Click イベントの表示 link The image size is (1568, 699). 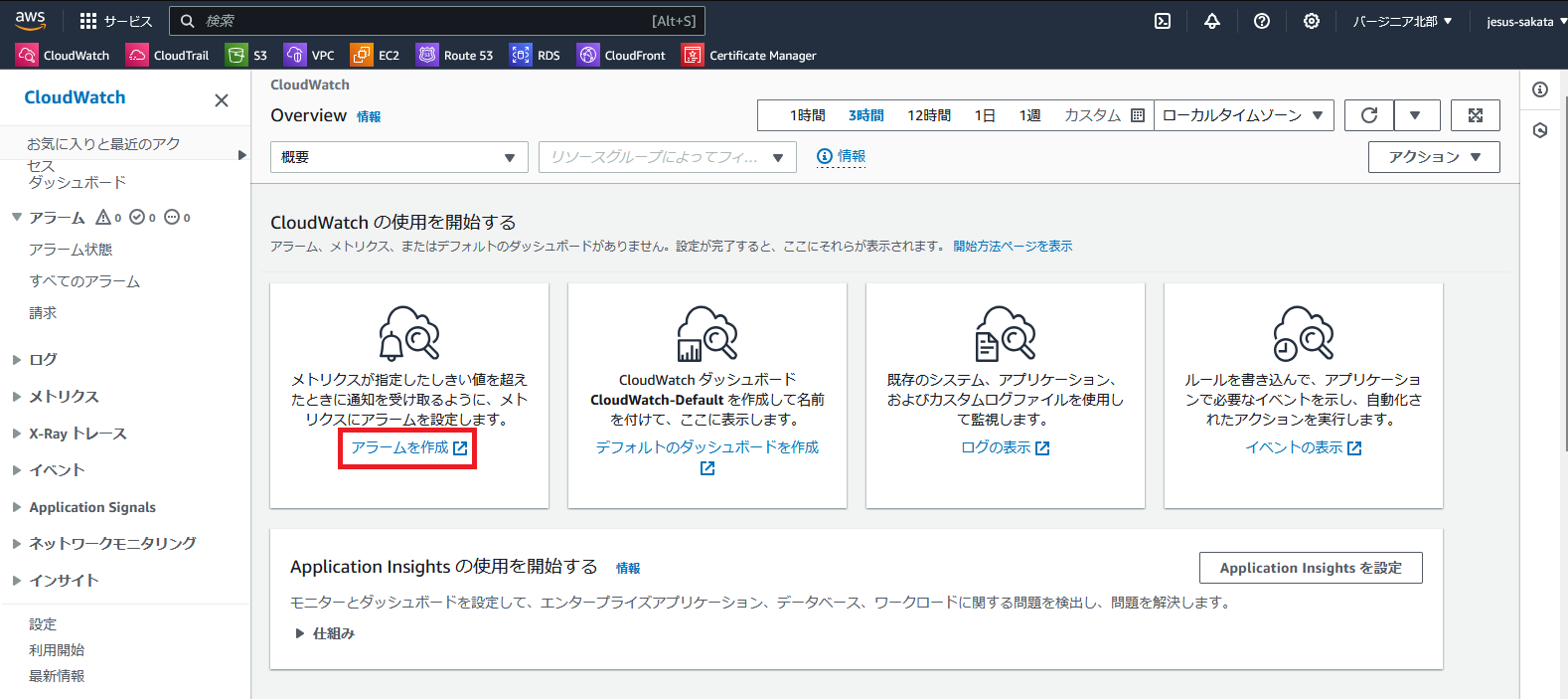1304,447
